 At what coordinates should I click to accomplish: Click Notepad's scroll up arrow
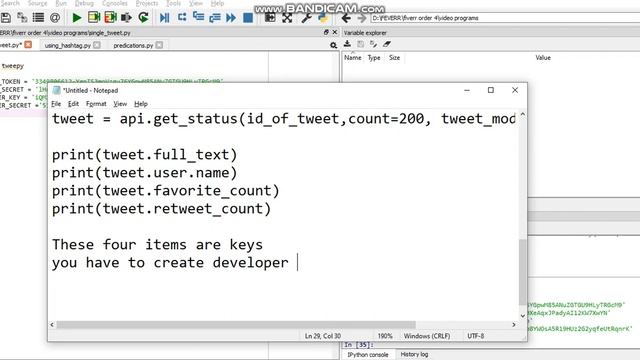point(522,115)
